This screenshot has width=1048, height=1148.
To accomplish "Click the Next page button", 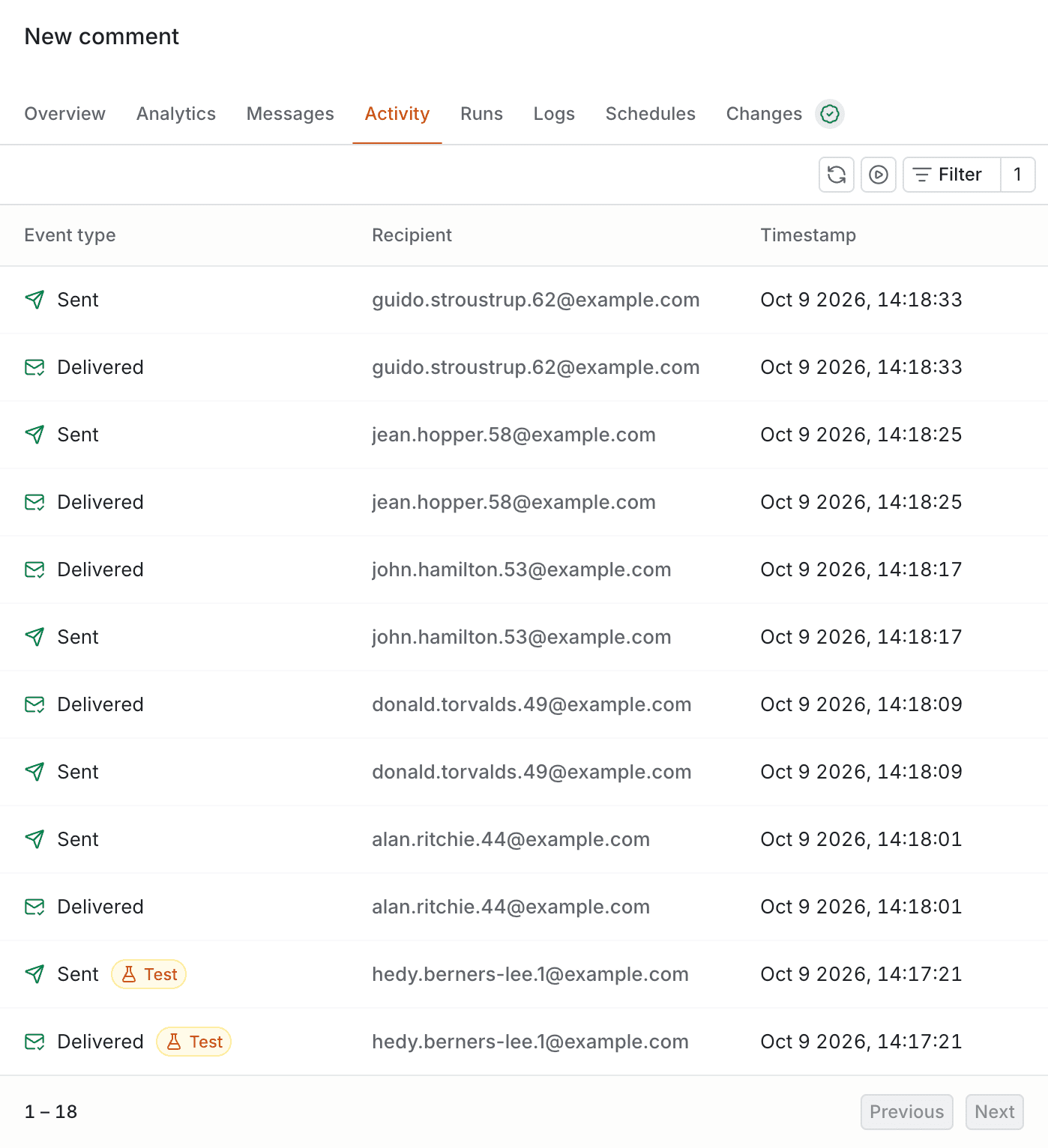I will [x=995, y=1112].
